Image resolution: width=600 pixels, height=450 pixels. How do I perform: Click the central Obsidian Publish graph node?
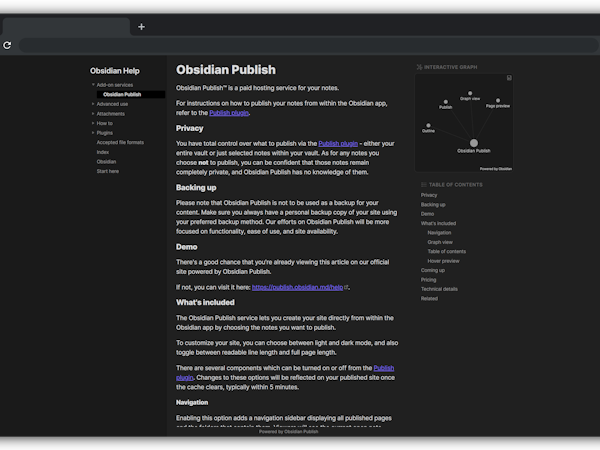[474, 143]
